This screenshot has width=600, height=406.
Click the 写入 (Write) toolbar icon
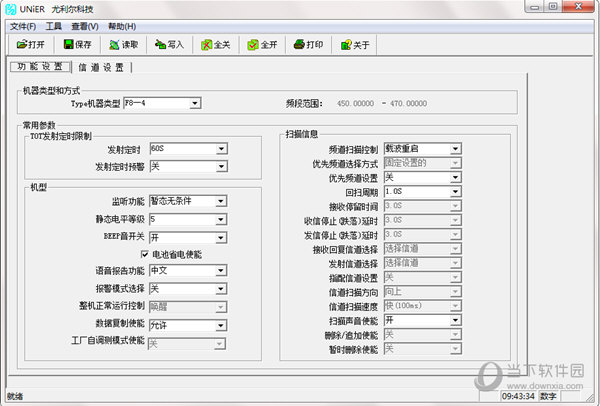pyautogui.click(x=160, y=44)
